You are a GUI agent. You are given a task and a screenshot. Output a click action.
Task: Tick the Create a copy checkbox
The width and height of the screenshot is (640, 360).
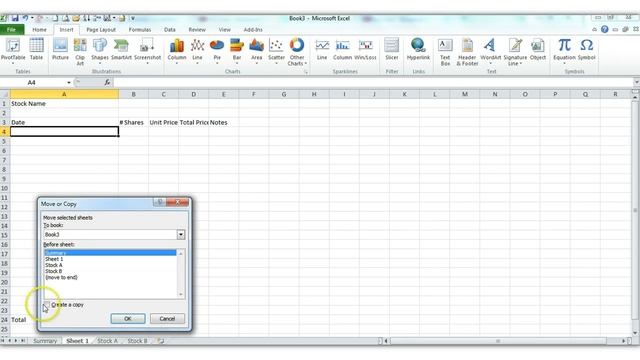point(47,305)
